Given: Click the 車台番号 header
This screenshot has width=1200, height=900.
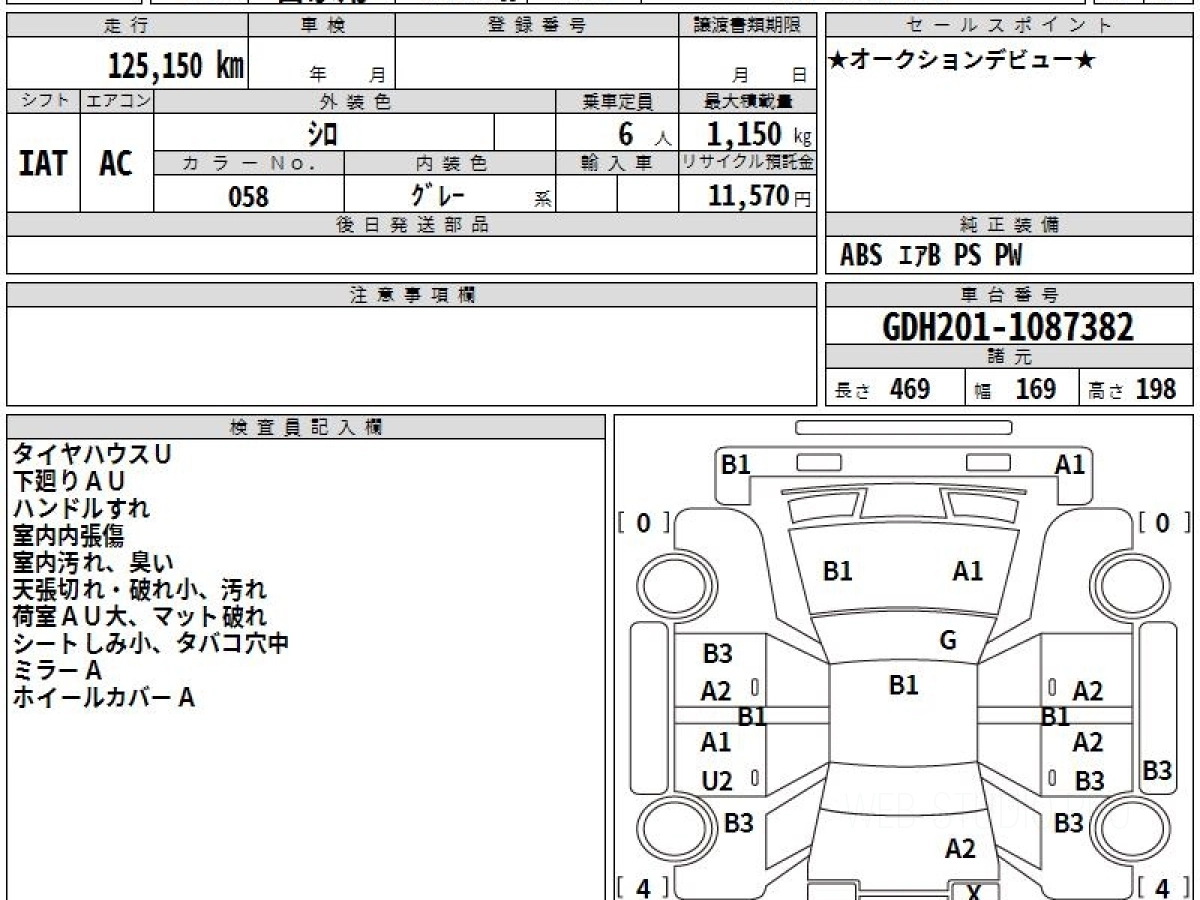Looking at the screenshot, I should (1009, 295).
